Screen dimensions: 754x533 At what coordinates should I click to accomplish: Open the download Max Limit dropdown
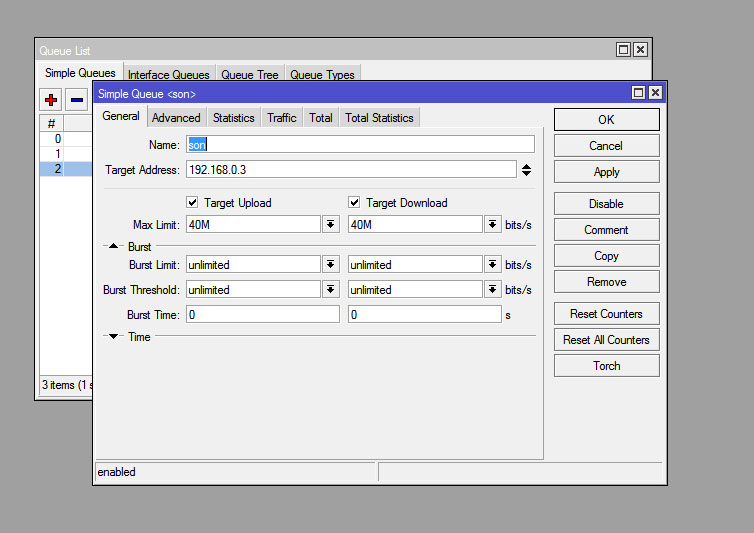click(x=492, y=225)
